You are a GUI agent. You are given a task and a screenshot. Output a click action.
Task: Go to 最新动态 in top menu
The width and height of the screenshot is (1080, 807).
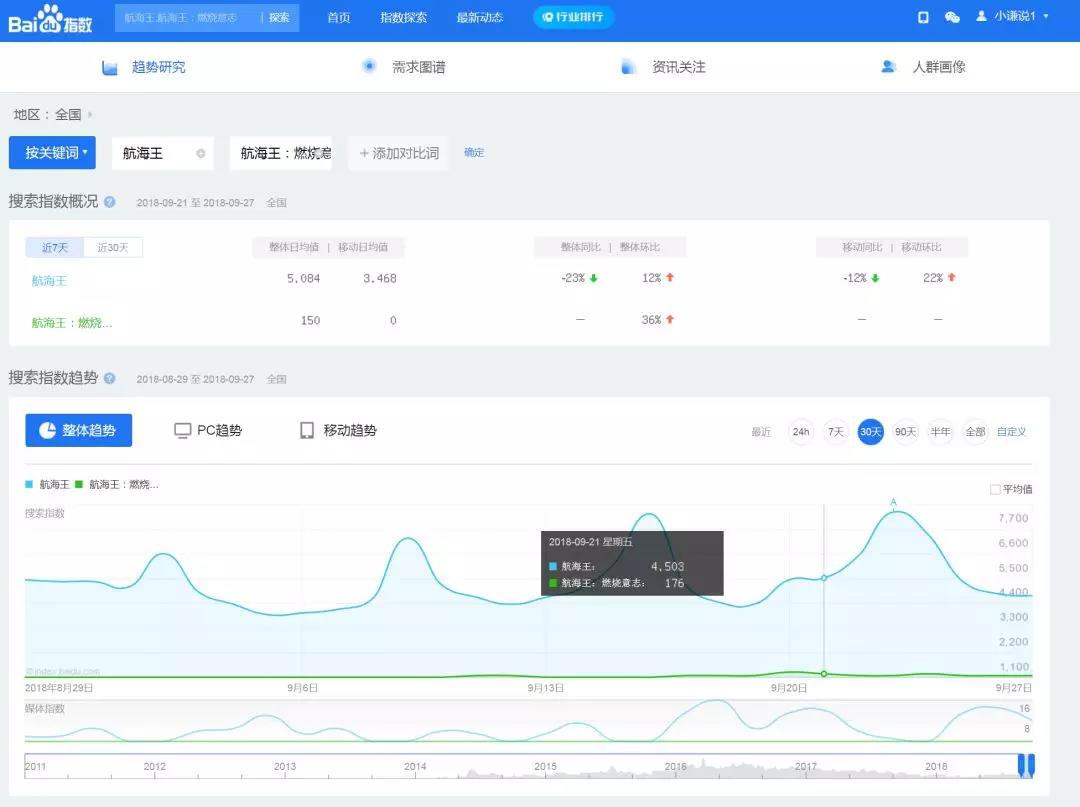[479, 18]
